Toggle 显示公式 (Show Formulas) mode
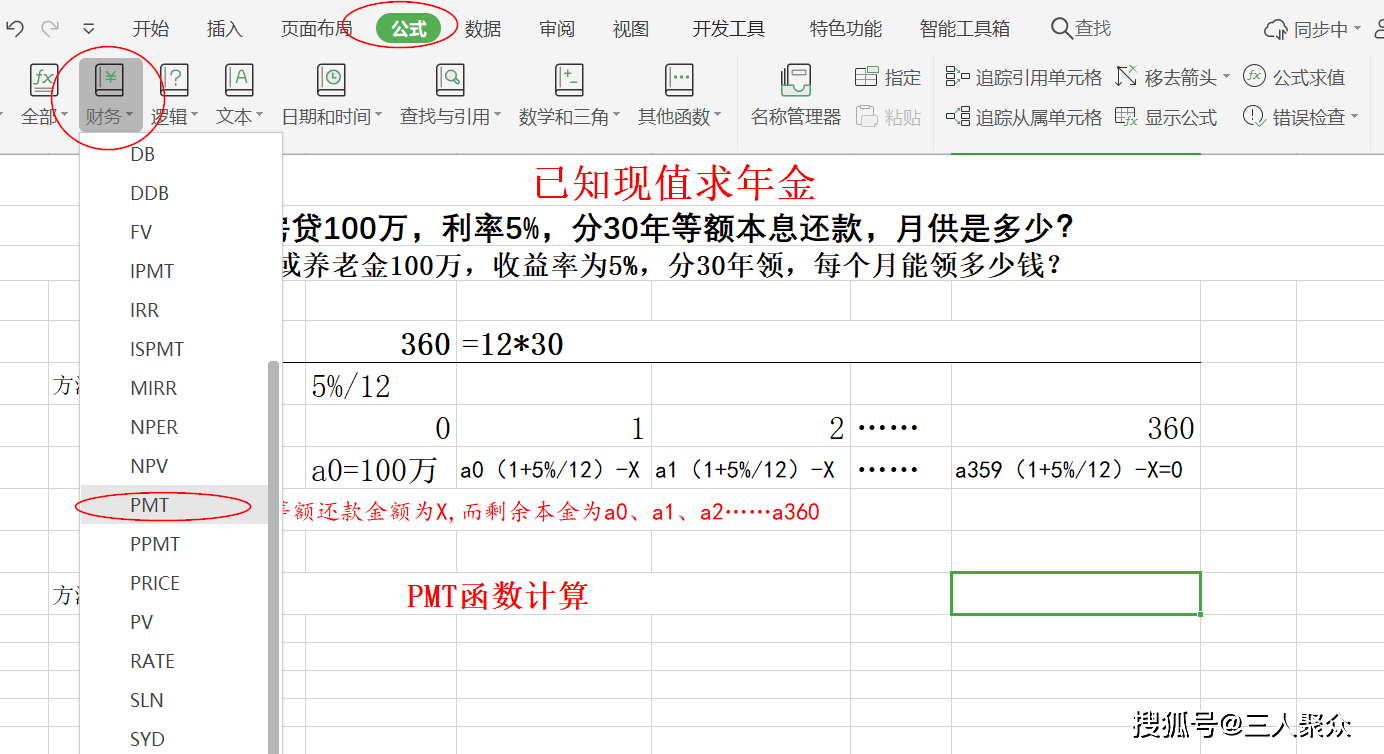The width and height of the screenshot is (1384, 754). [1166, 118]
